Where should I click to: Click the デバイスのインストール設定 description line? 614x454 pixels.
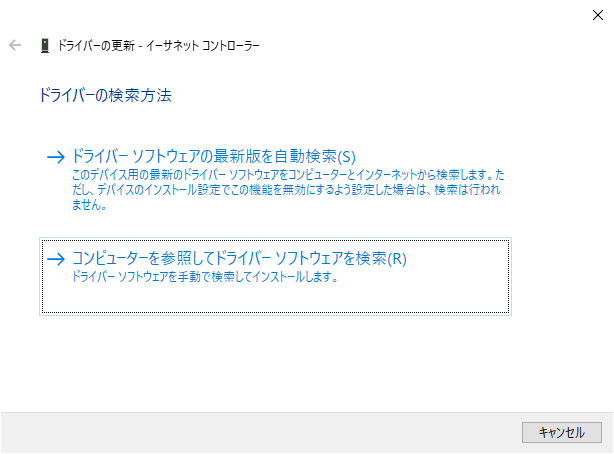(286, 190)
